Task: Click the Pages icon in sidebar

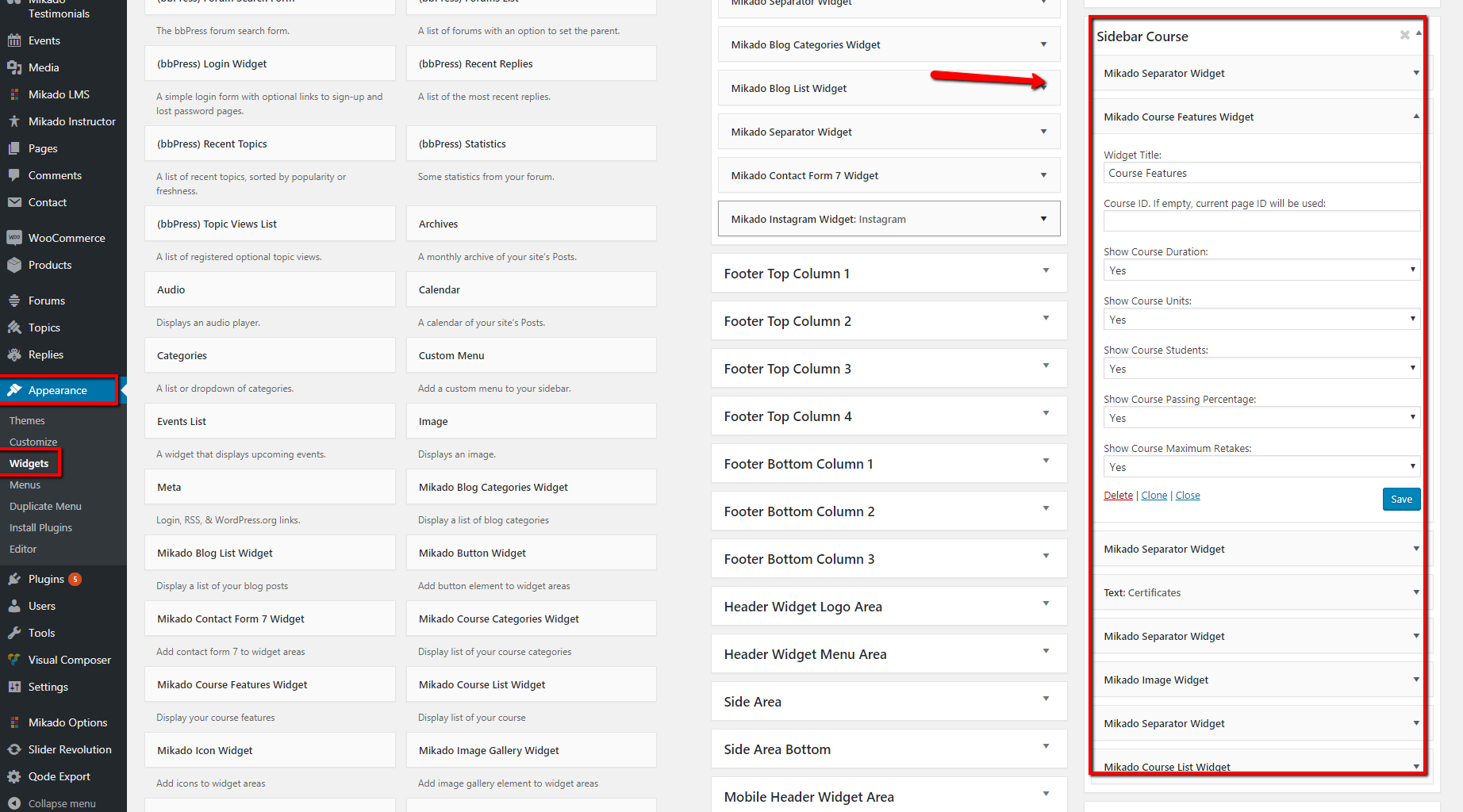Action: (14, 148)
